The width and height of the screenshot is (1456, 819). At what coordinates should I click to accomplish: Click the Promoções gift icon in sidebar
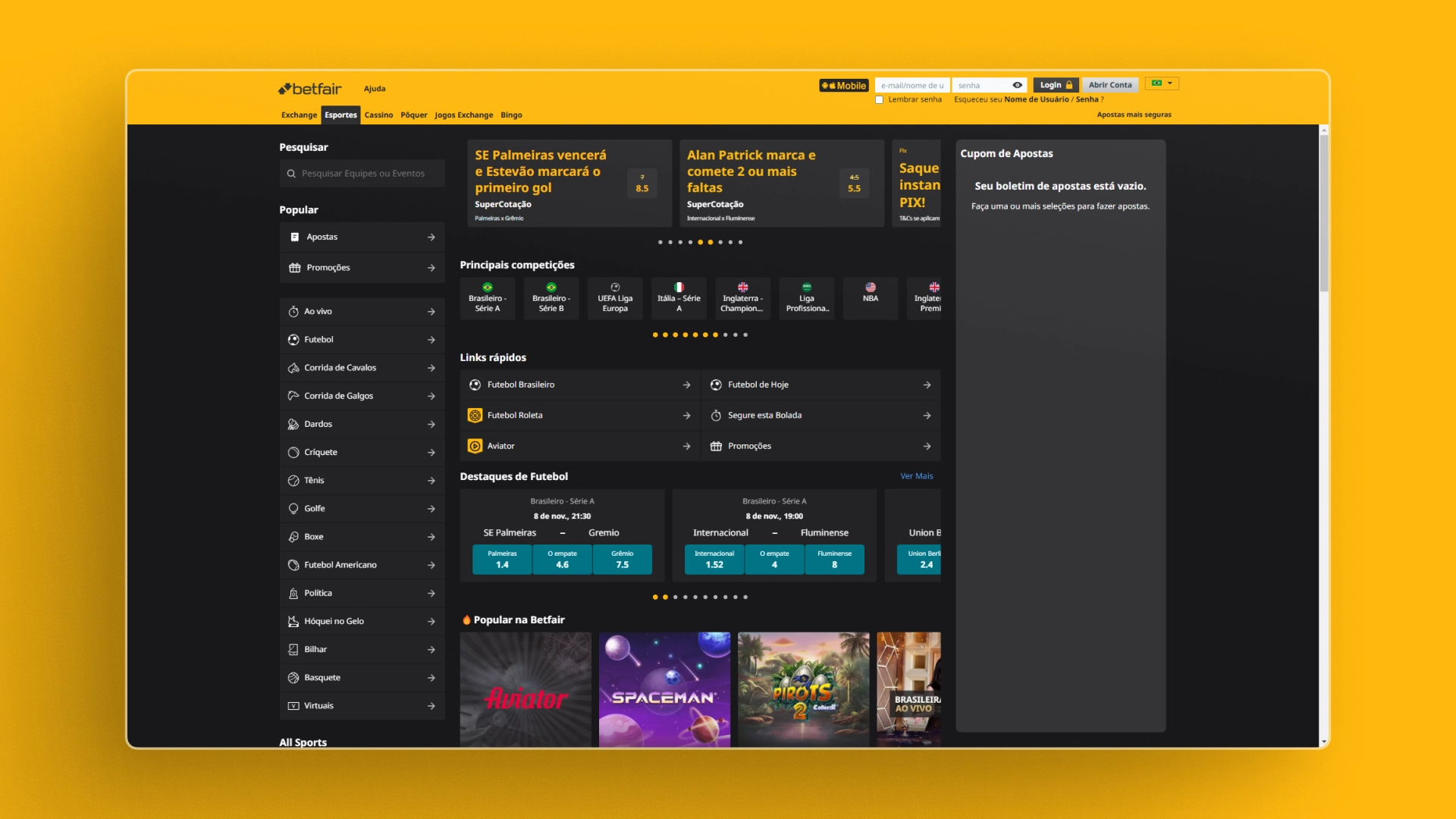pyautogui.click(x=294, y=268)
